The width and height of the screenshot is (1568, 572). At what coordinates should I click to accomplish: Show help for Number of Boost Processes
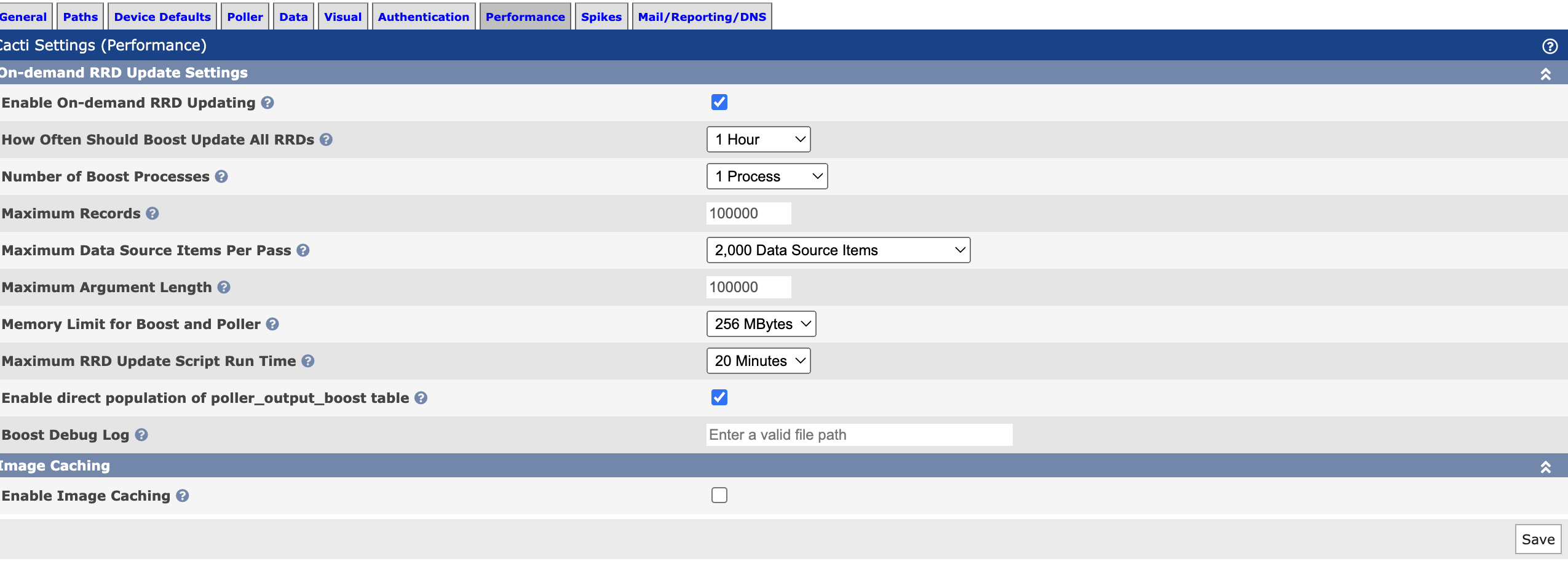[222, 177]
